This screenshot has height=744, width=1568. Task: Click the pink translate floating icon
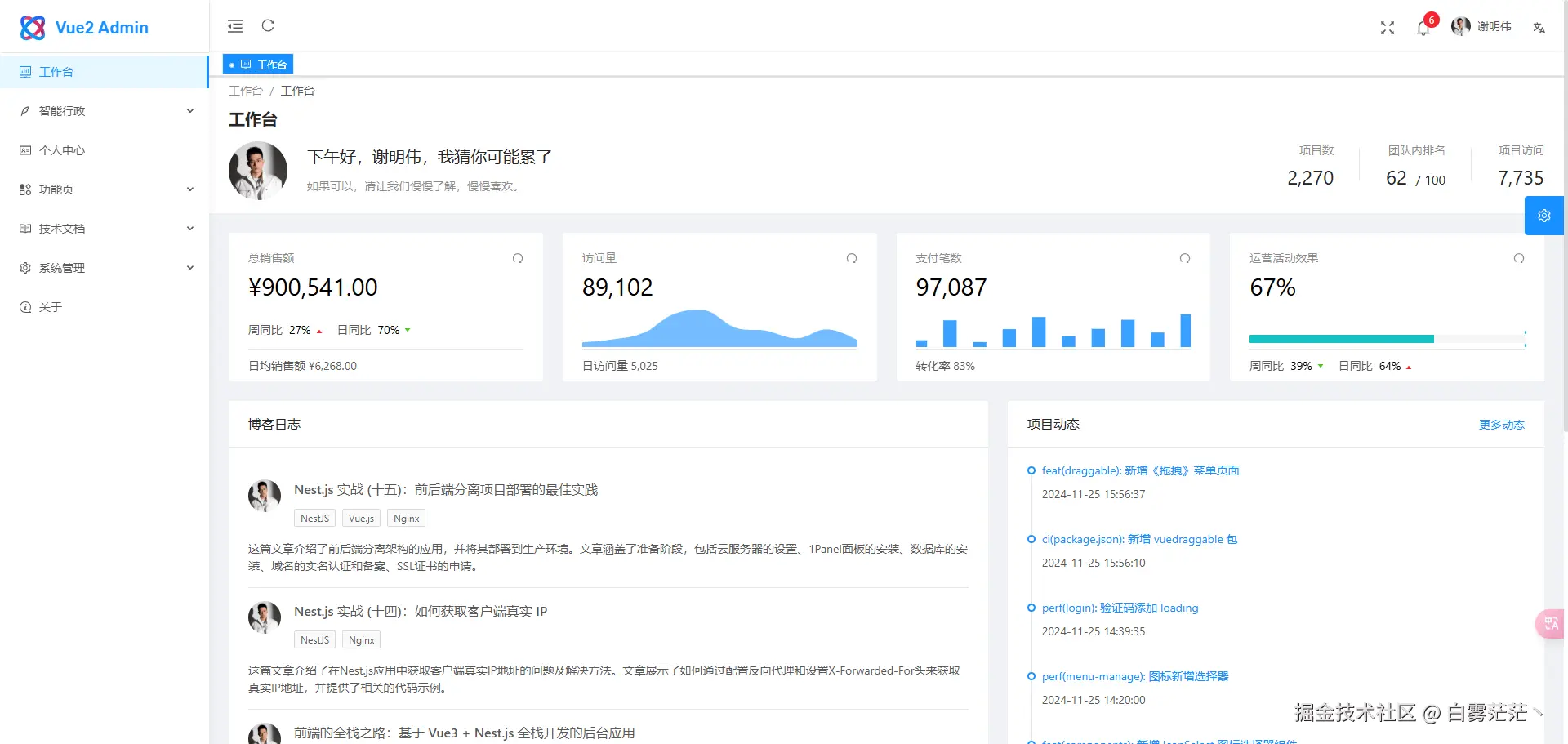click(x=1551, y=624)
